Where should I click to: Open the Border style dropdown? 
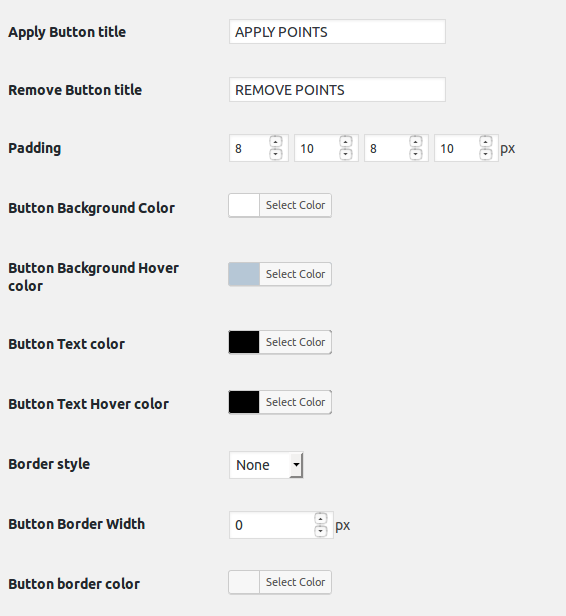[x=266, y=465]
